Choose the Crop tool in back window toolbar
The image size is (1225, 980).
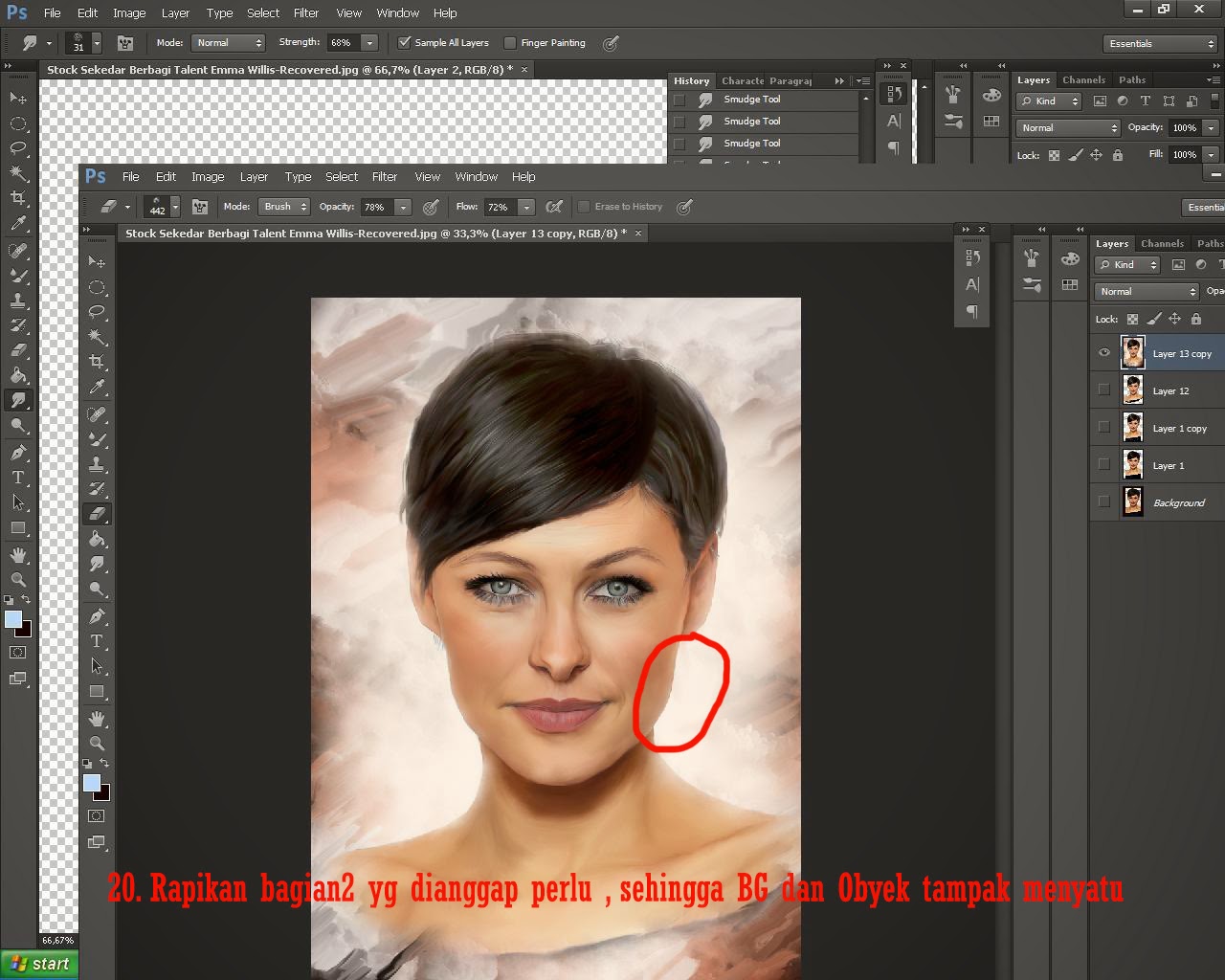18,198
